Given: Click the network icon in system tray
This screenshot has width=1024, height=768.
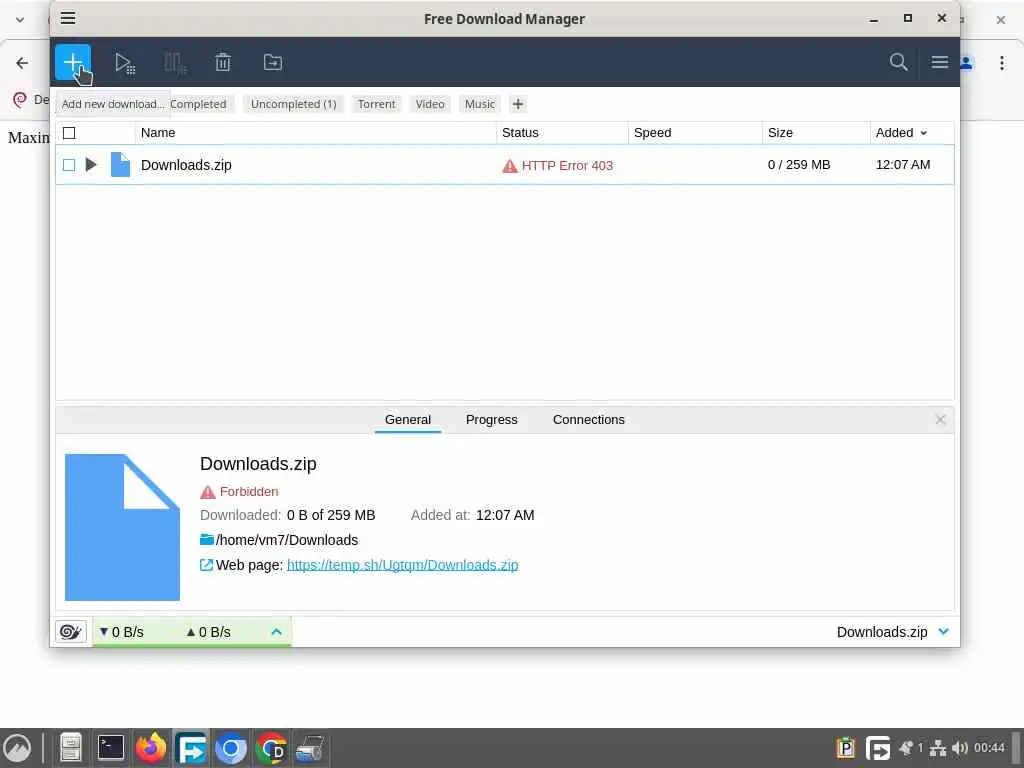Looking at the screenshot, I should click(938, 748).
